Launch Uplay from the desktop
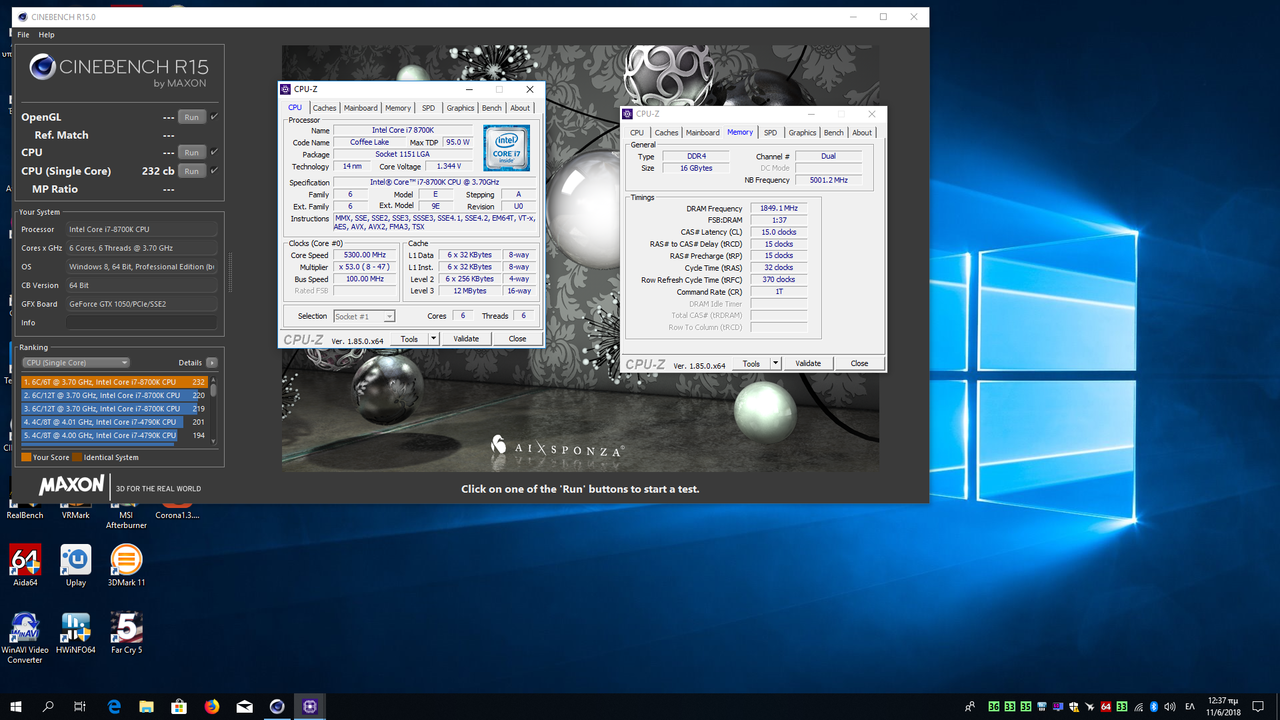This screenshot has height=720, width=1280. 76,565
